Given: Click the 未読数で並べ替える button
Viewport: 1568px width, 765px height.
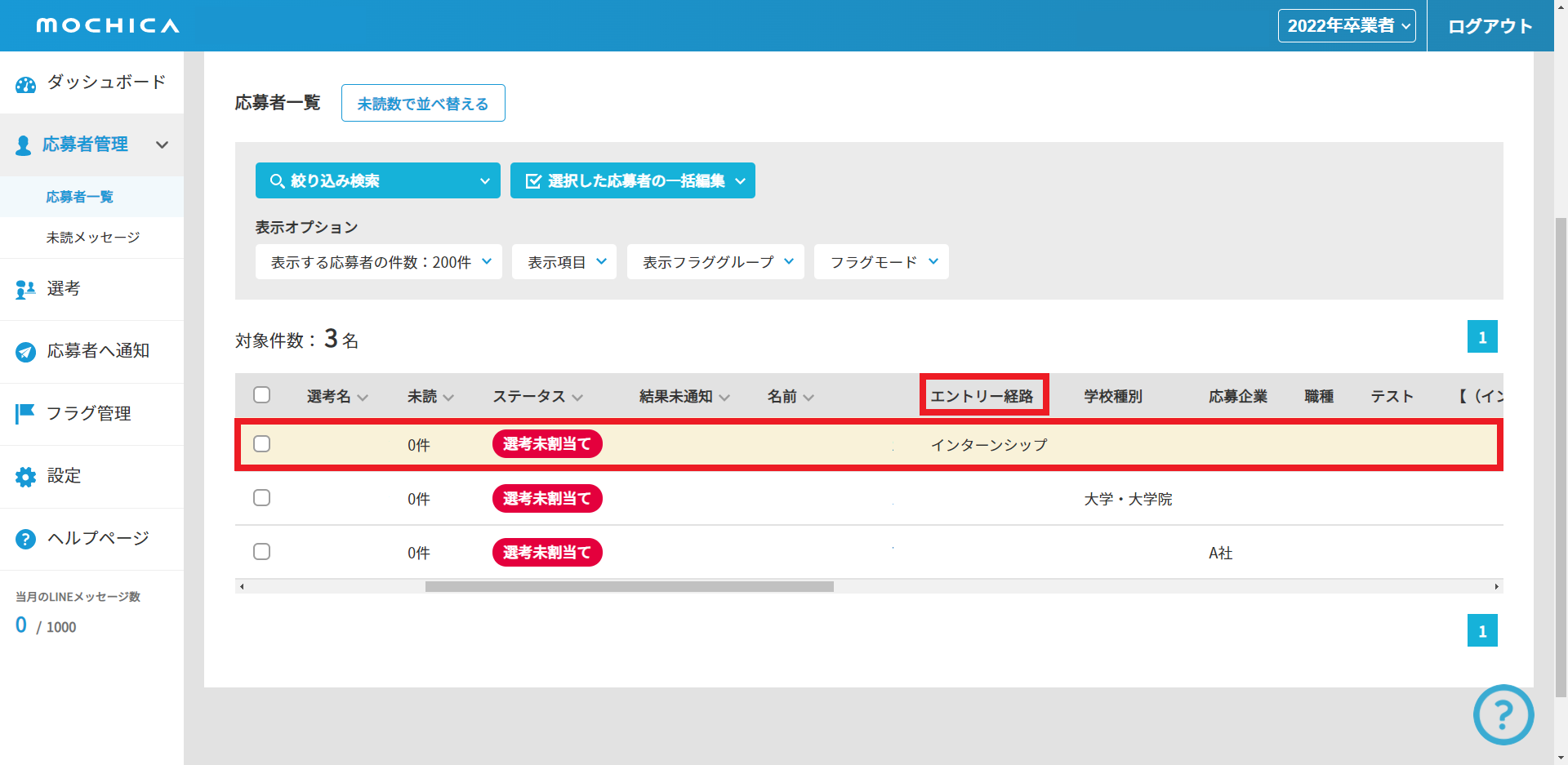Looking at the screenshot, I should [x=423, y=104].
